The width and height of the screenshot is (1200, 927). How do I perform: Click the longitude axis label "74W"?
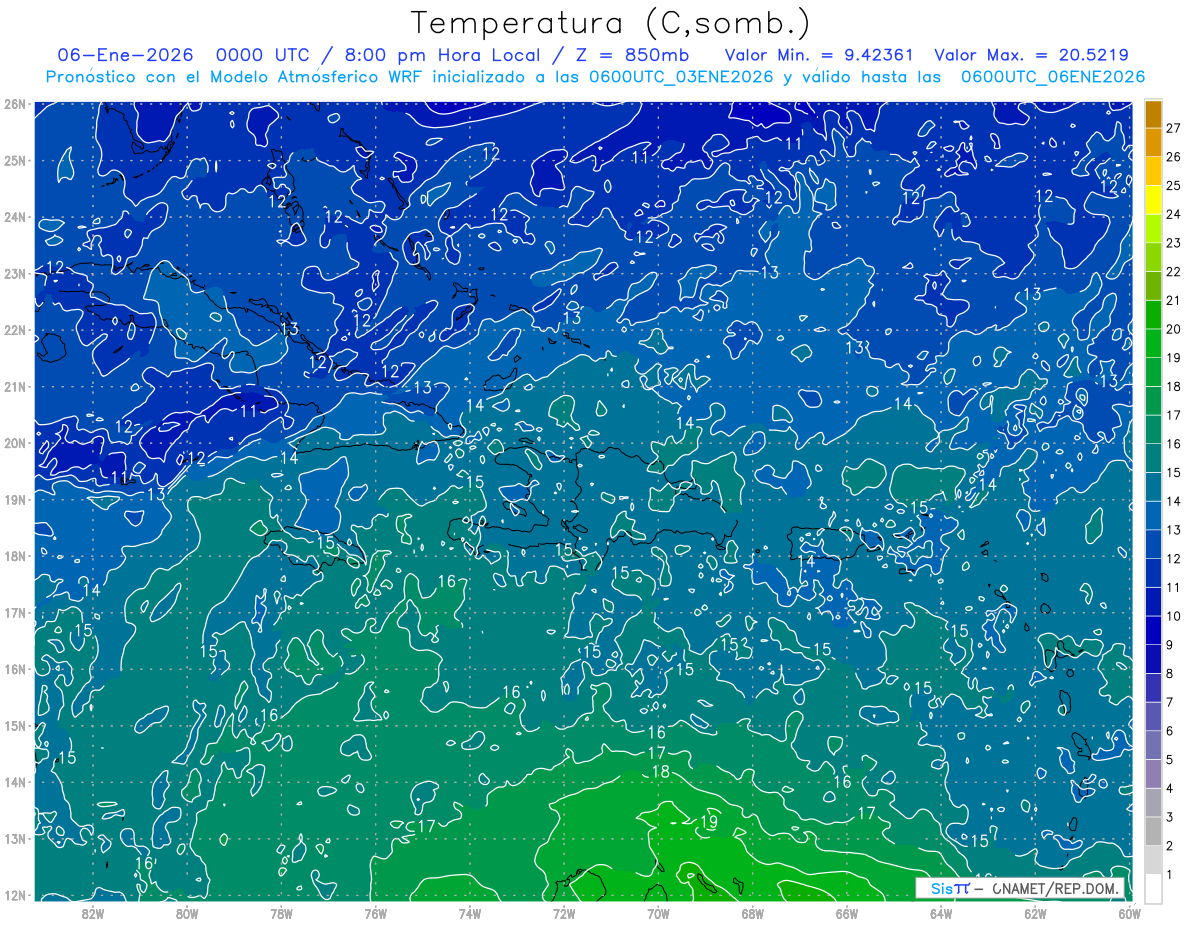click(470, 914)
